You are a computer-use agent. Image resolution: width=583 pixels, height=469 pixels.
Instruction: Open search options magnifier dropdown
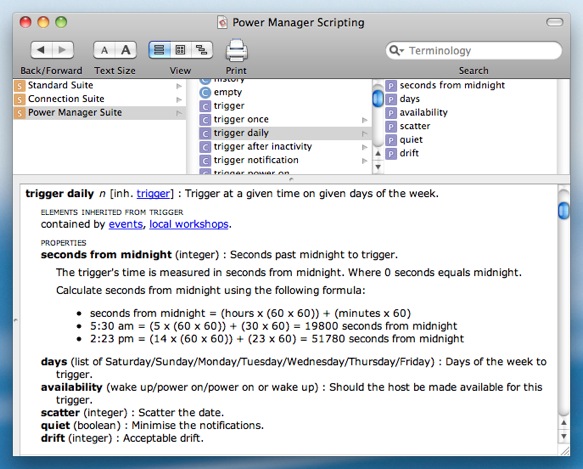396,50
